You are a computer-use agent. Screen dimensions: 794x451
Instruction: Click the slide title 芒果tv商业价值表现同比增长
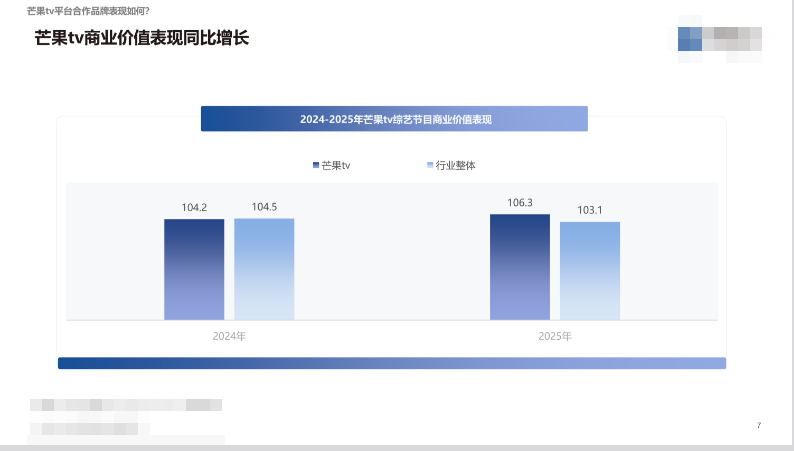click(x=142, y=38)
